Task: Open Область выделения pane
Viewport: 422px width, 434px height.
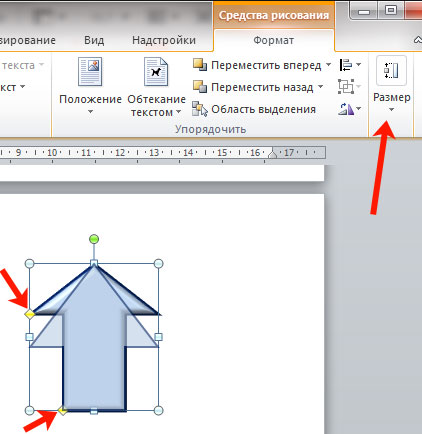Action: 254,109
